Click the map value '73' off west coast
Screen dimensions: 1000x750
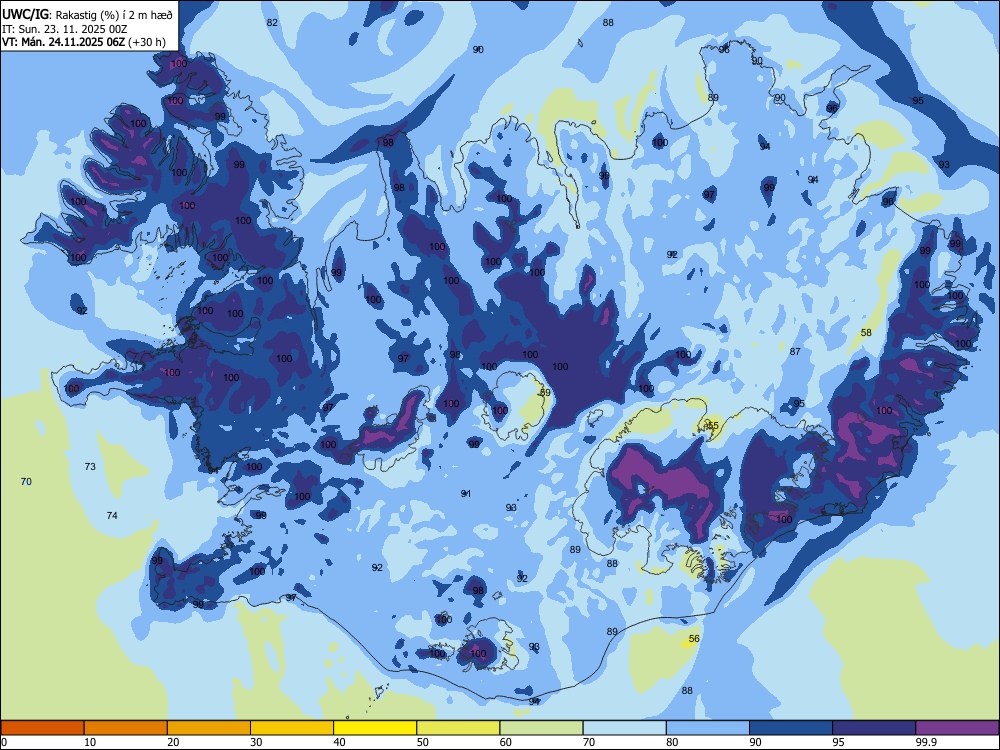(90, 466)
